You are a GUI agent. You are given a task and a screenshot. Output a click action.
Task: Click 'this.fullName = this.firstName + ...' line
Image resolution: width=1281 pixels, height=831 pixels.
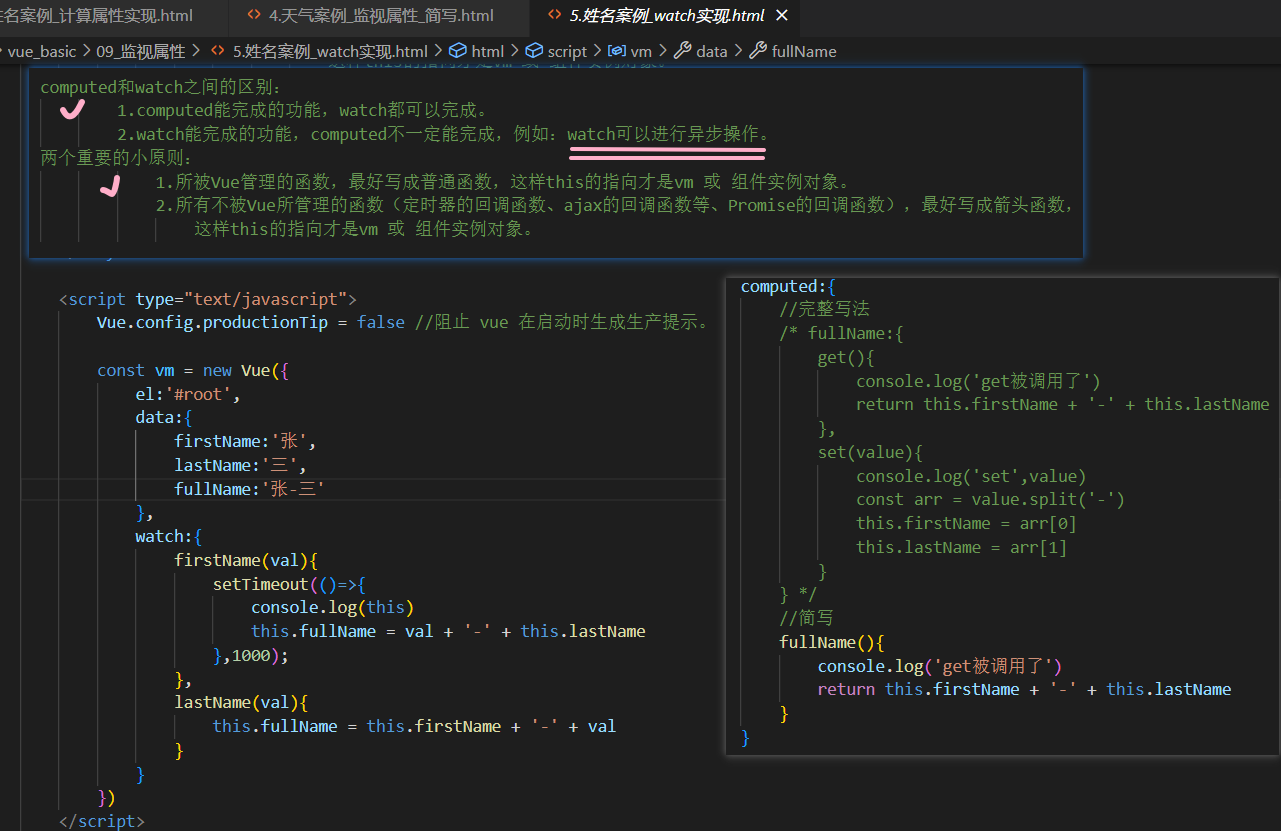pos(414,726)
